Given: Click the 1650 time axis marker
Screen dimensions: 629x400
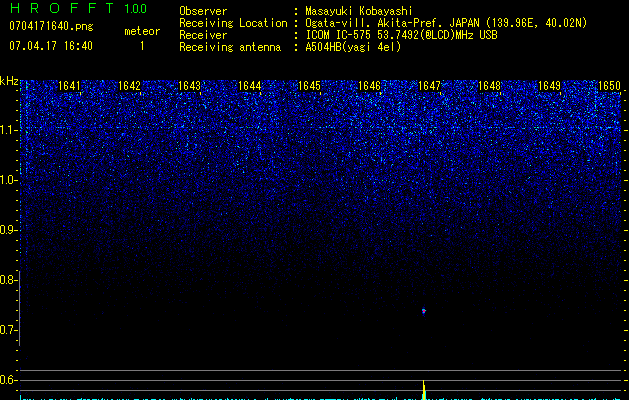Looking at the screenshot, I should pos(609,86).
